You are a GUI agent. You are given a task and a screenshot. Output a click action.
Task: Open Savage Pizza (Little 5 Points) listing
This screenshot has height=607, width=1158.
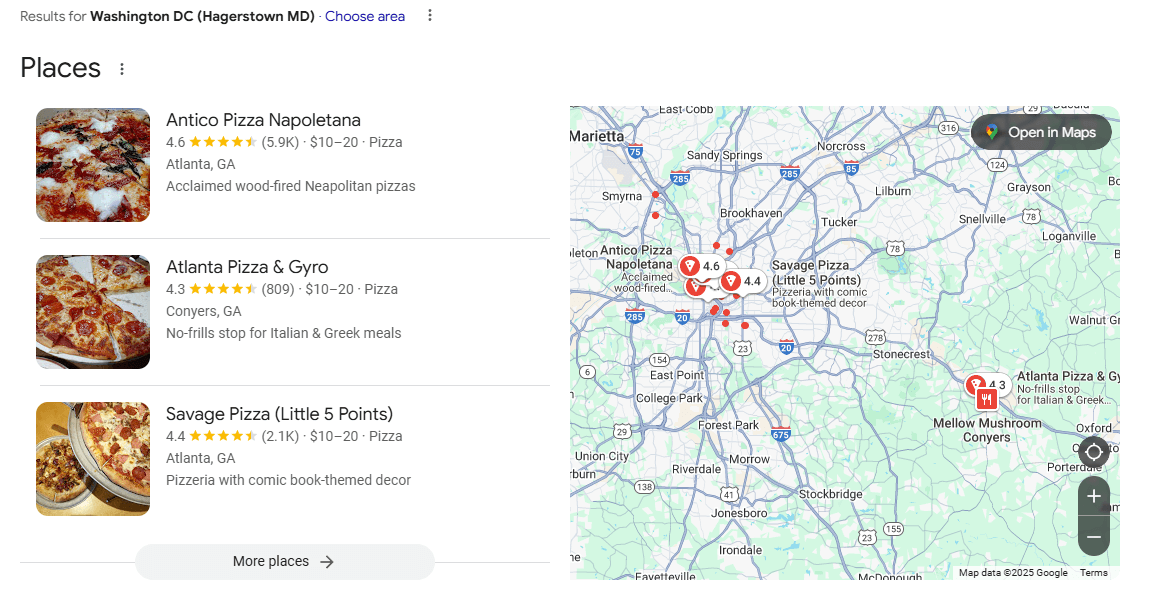[x=279, y=414]
